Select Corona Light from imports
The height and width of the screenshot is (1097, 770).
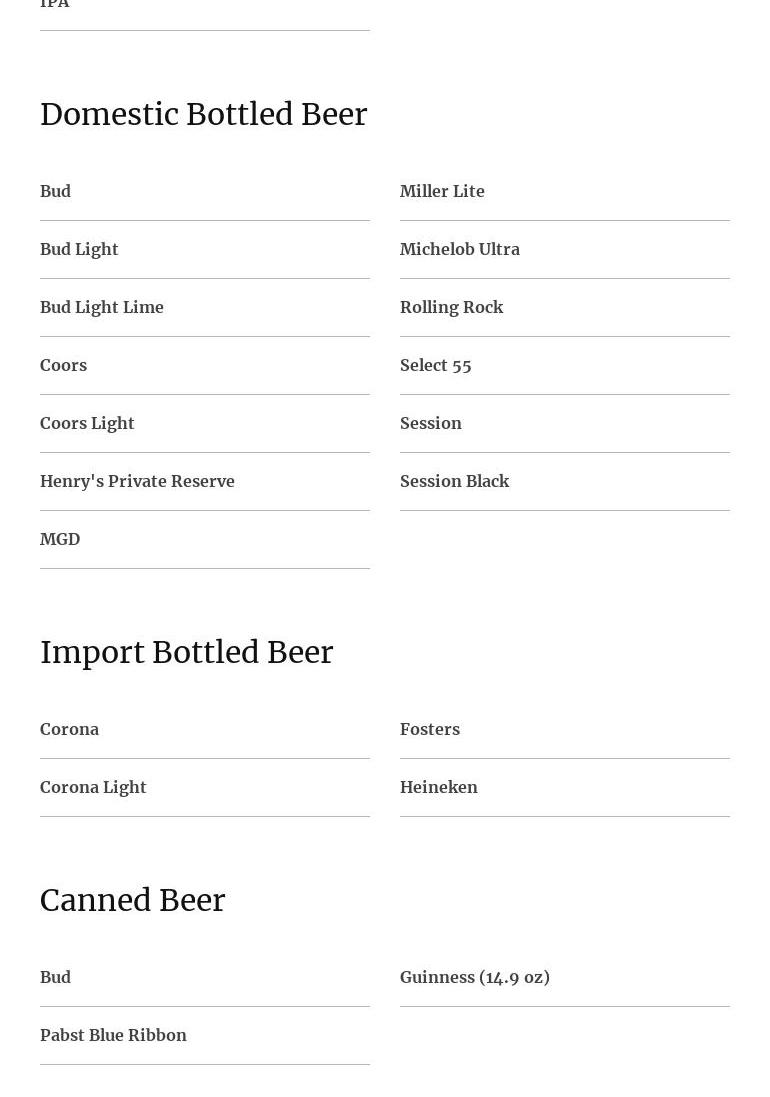tap(93, 787)
